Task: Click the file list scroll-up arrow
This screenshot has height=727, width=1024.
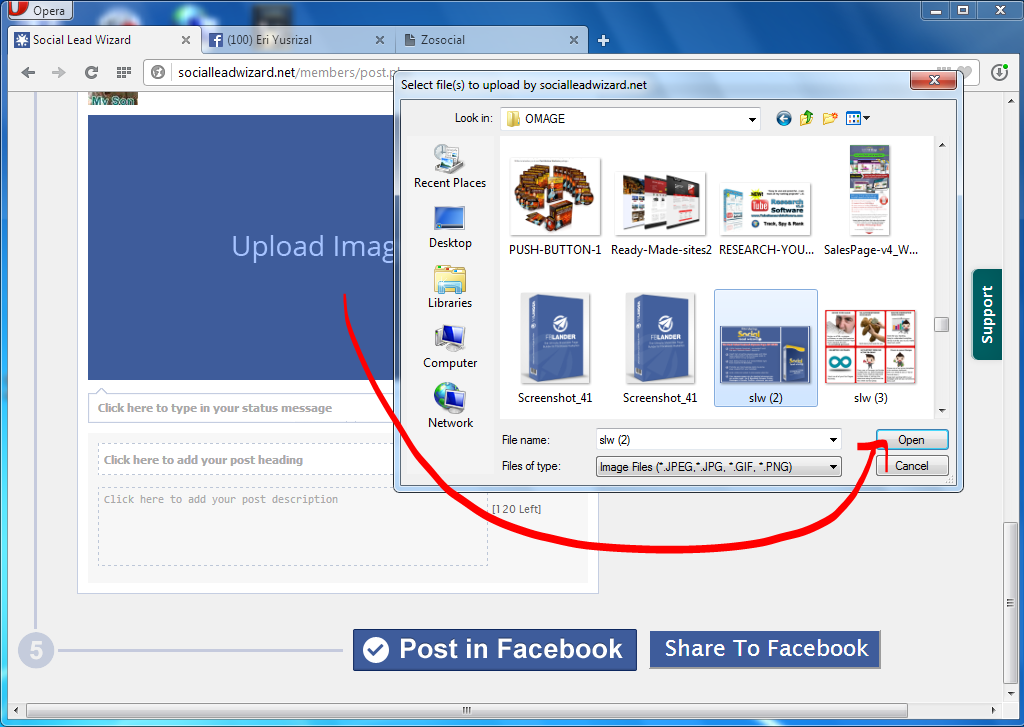Action: tap(942, 145)
